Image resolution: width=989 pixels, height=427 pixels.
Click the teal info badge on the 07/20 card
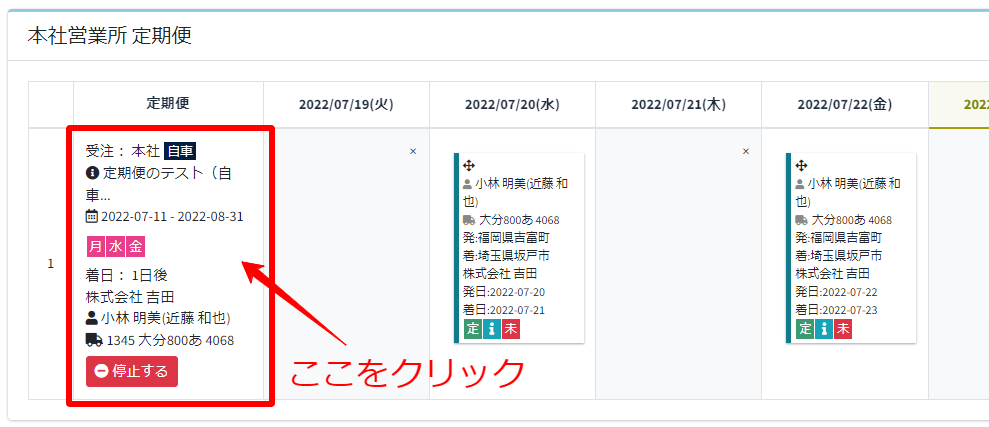click(x=491, y=329)
